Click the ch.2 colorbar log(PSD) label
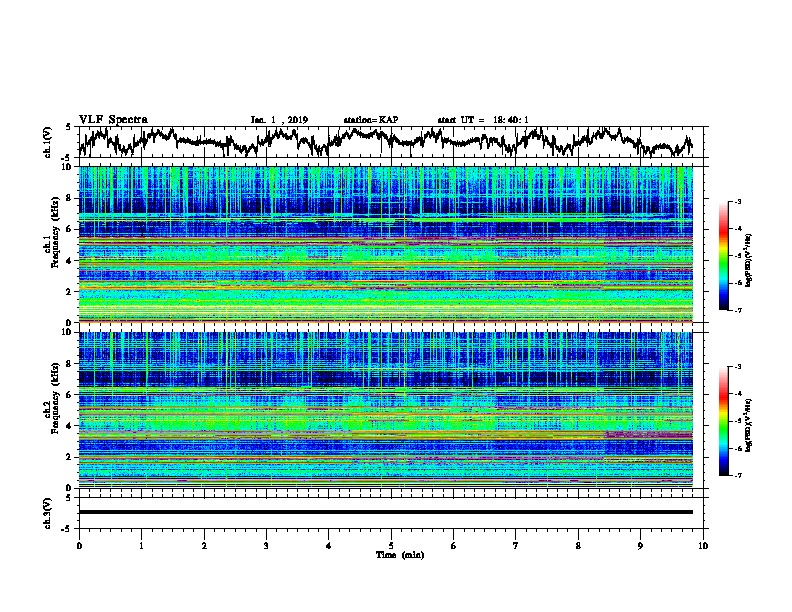This screenshot has height=612, width=792. point(749,426)
